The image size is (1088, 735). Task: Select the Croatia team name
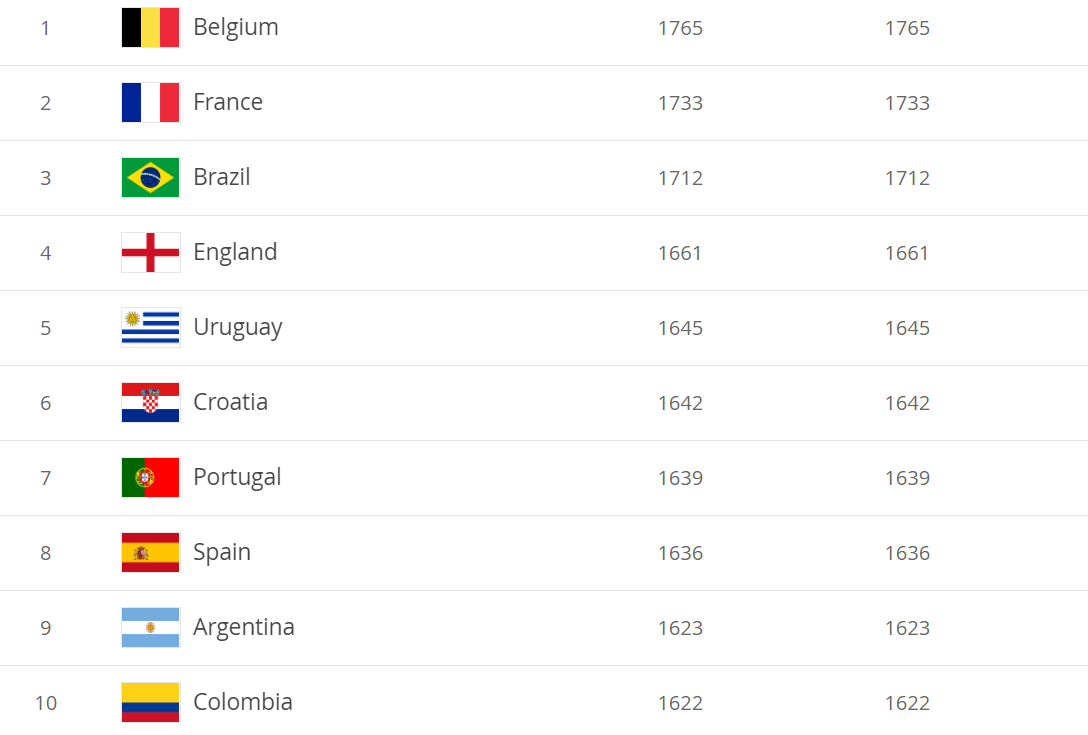230,402
